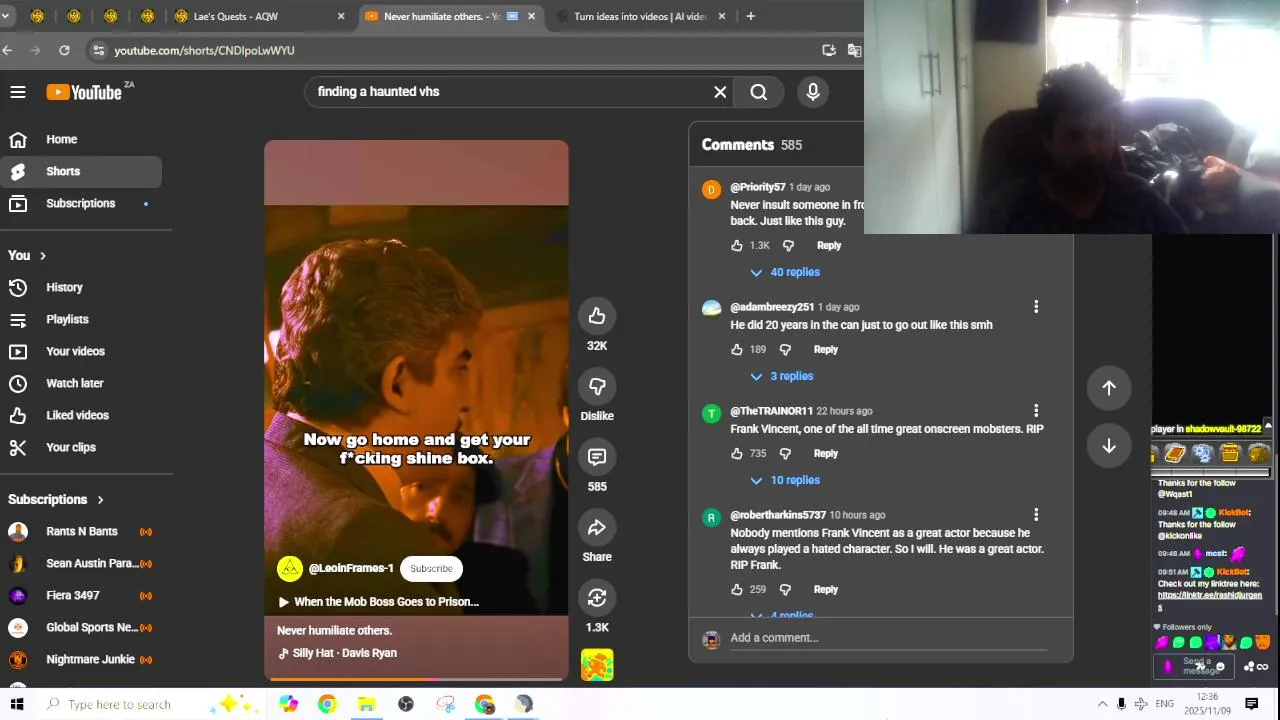This screenshot has width=1280, height=720.
Task: Open History in sidebar
Action: [x=80, y=287]
